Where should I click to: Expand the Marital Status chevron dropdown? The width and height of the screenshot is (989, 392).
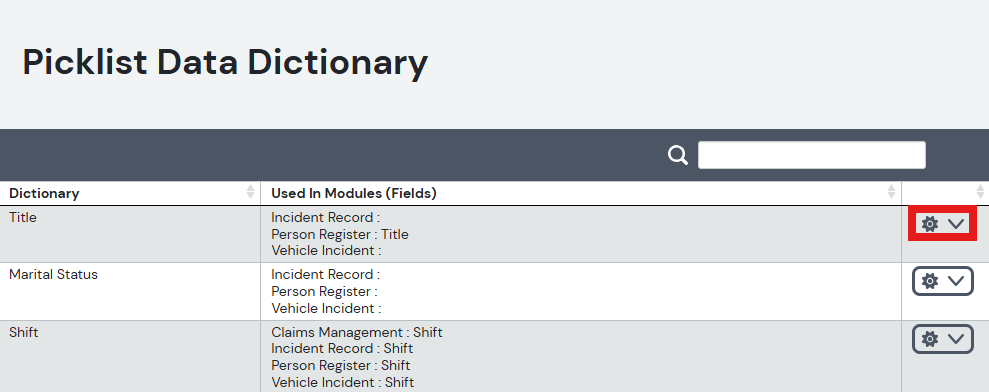(956, 281)
